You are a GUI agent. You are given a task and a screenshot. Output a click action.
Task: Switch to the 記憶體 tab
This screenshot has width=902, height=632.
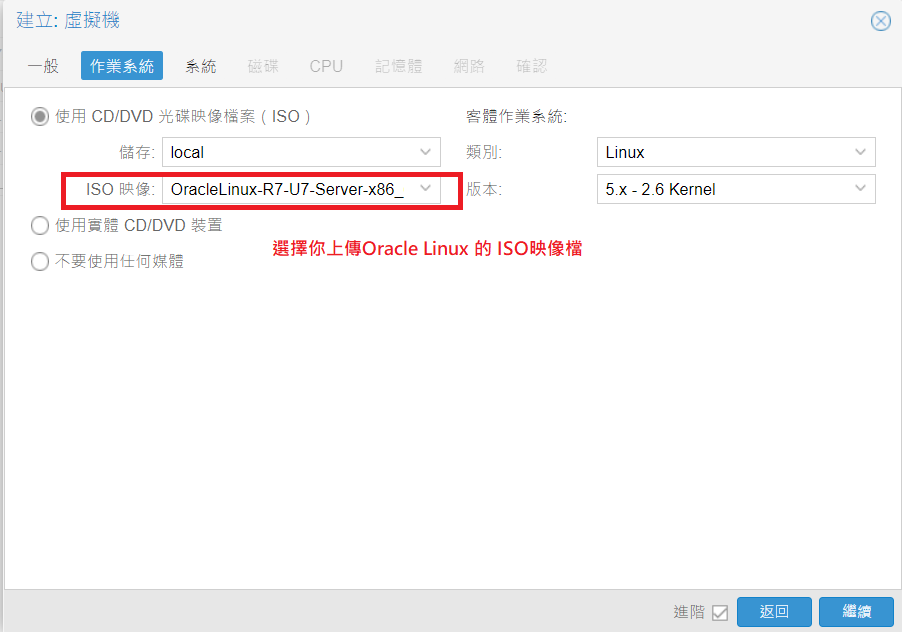[x=399, y=67]
